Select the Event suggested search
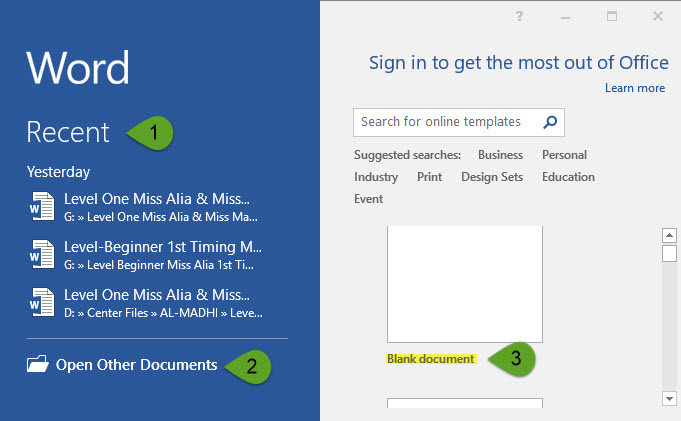Screen dimensions: 681x421 [368, 199]
